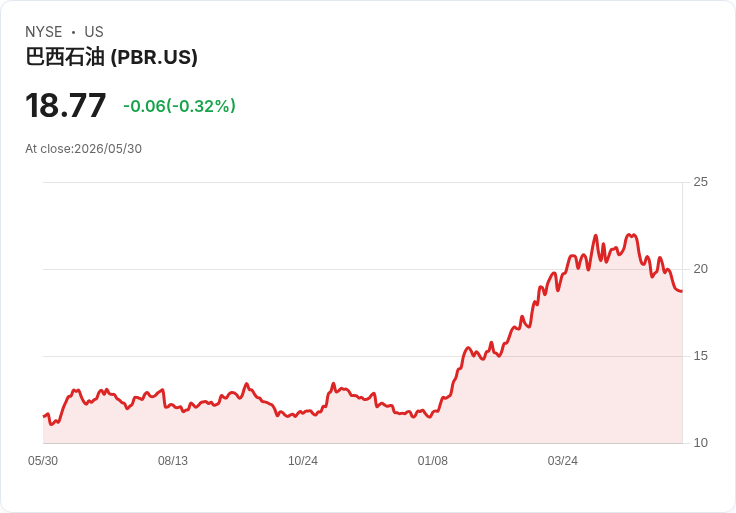
Task: Click the 18.77 current price figure
Action: pos(65,106)
